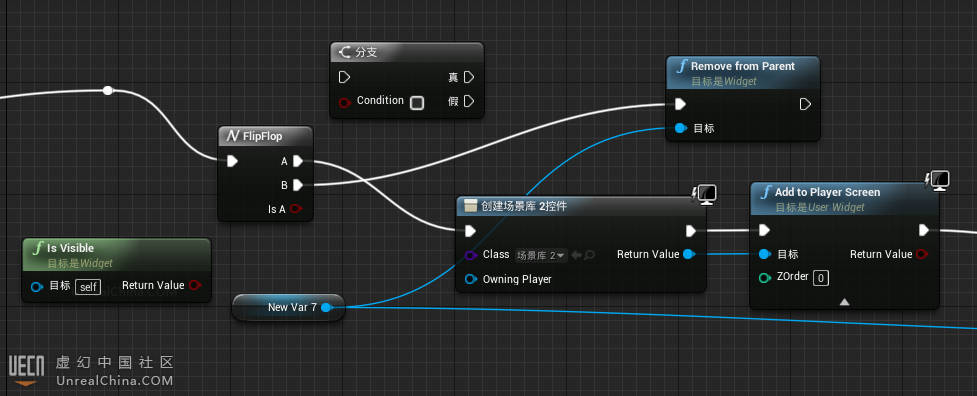The height and width of the screenshot is (396, 977).
Task: Click the self target field on Is Visible
Action: (x=88, y=287)
